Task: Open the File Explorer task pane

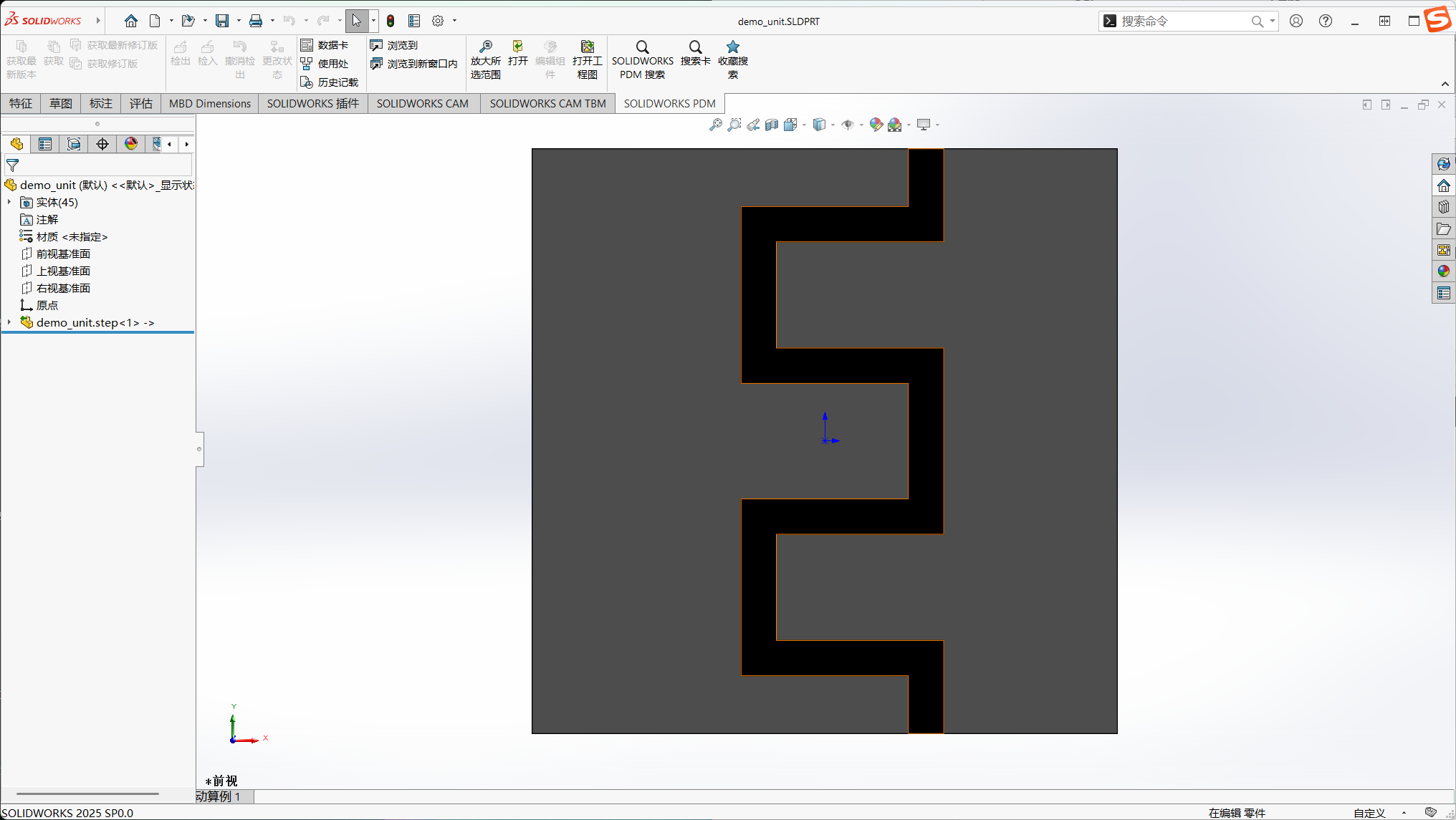Action: pos(1443,228)
